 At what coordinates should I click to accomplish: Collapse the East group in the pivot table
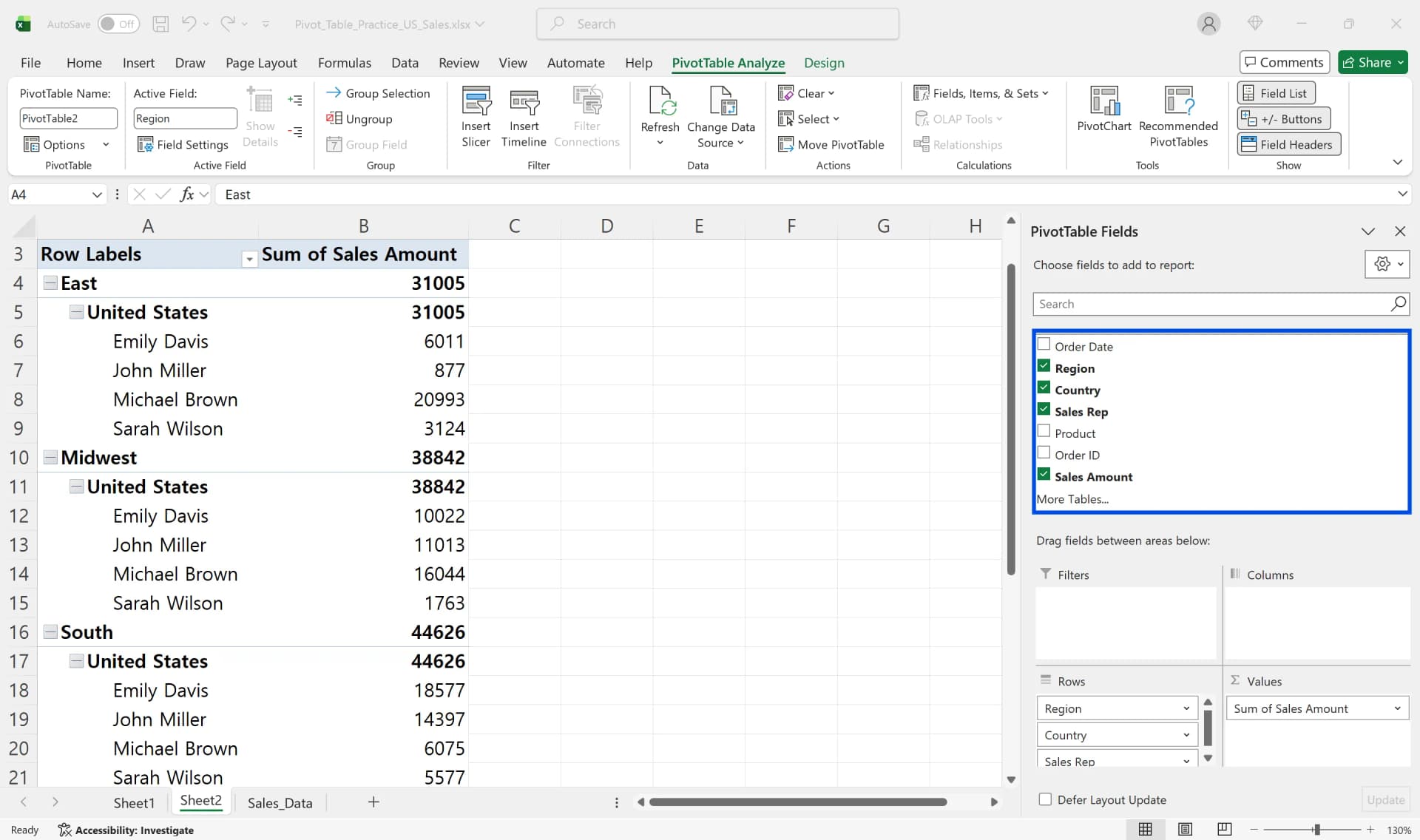(50, 282)
